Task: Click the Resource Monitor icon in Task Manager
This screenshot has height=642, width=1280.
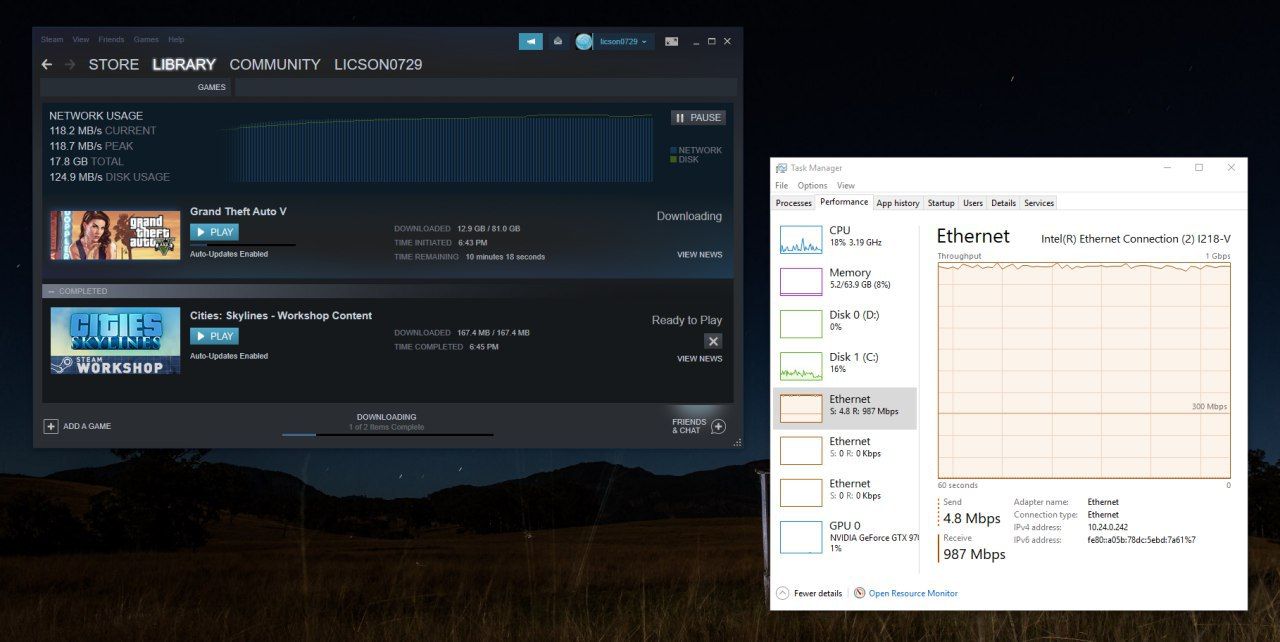Action: tap(859, 593)
